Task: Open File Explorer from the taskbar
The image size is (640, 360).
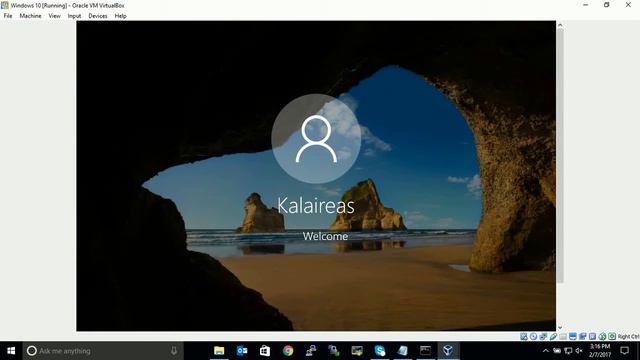Action: click(x=219, y=351)
